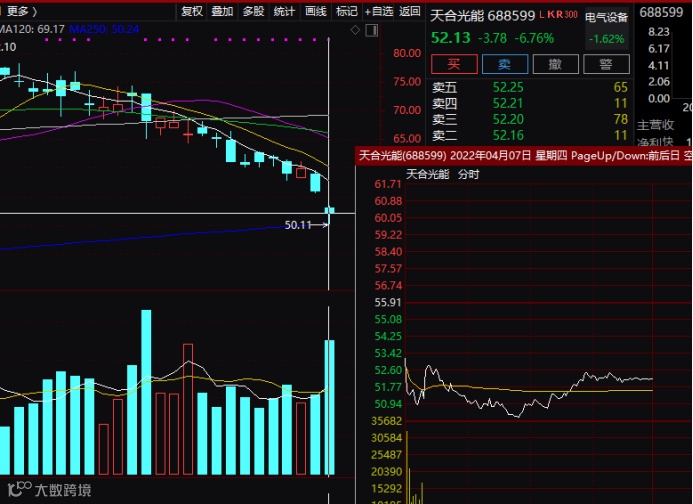Click the intraday popup title bar
Viewport: 693px width, 504px height.
(524, 156)
